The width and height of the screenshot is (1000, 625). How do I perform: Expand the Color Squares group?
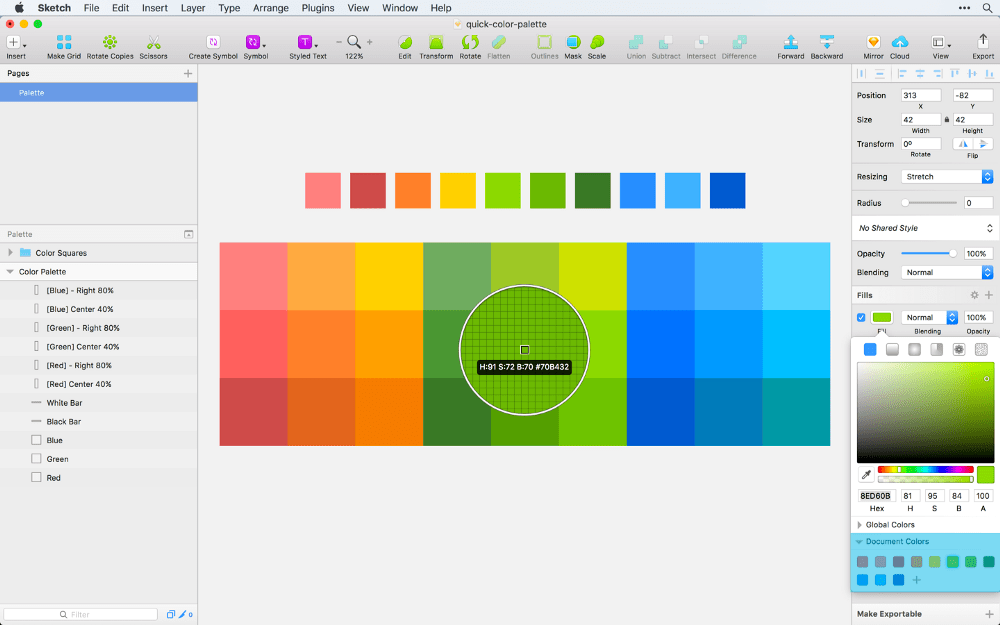point(10,253)
